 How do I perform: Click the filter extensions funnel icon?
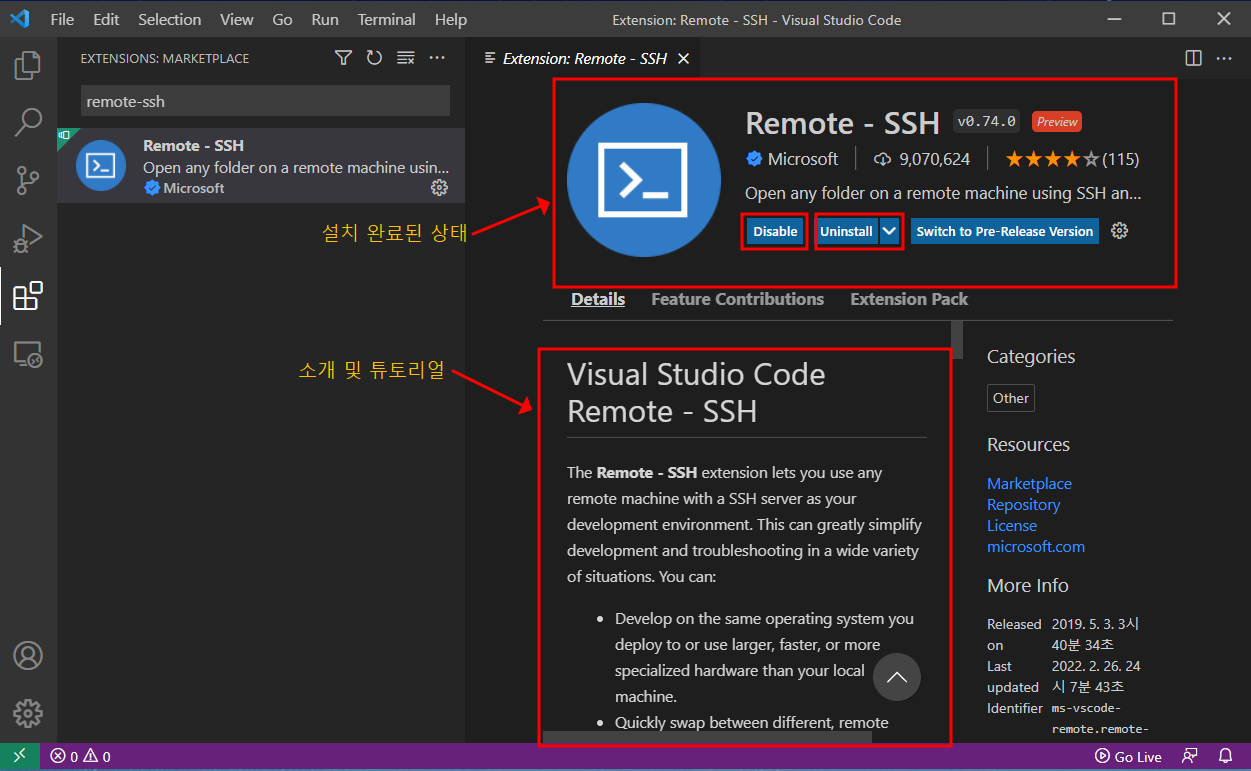coord(343,58)
